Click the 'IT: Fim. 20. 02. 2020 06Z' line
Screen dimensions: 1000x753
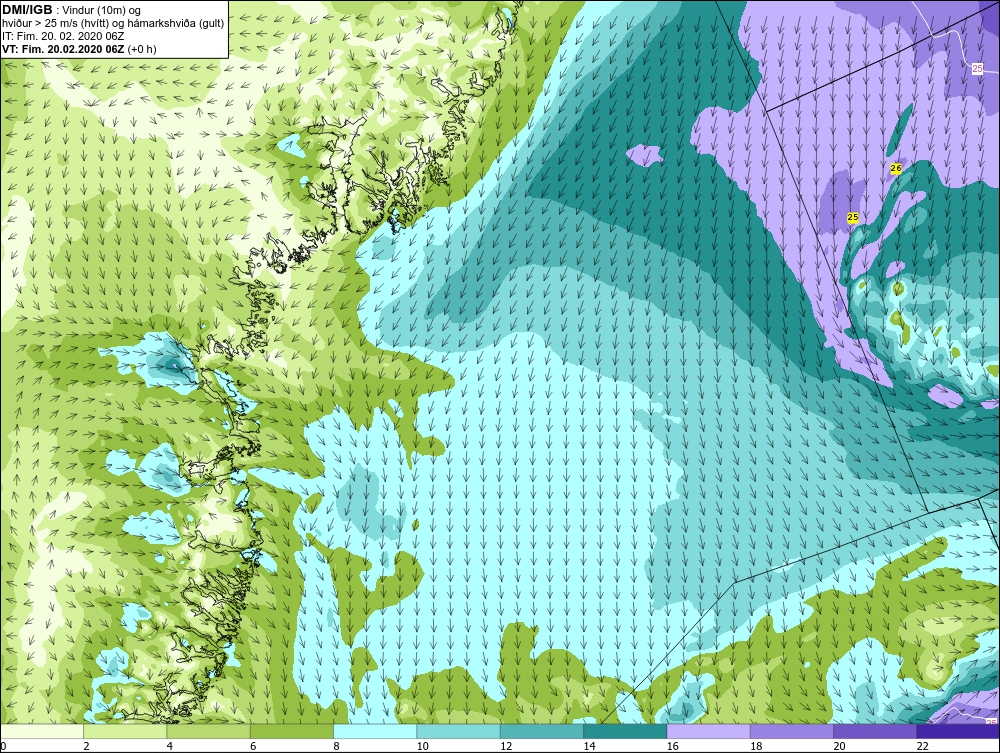point(62,36)
